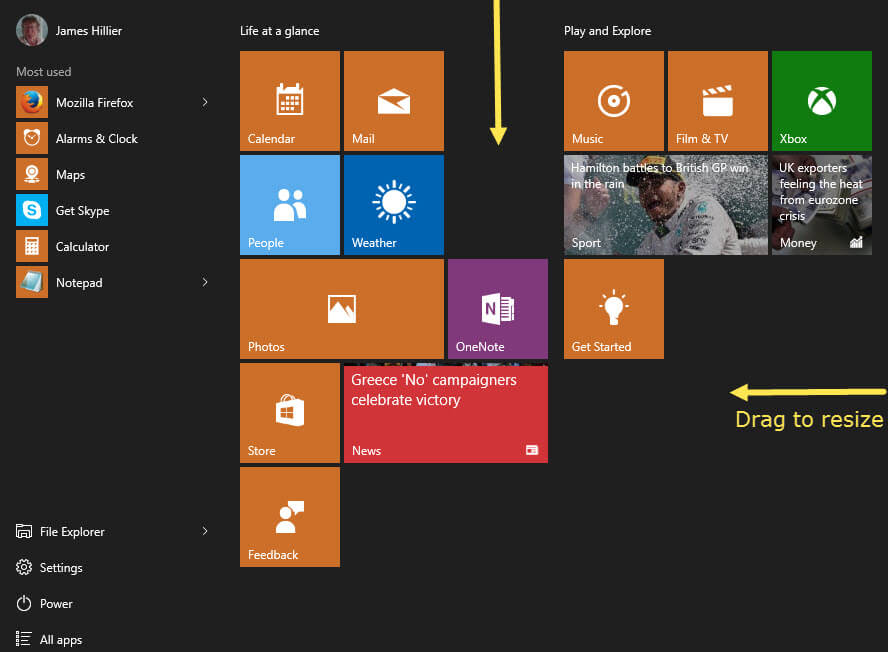Open the Money news live tile

point(822,205)
